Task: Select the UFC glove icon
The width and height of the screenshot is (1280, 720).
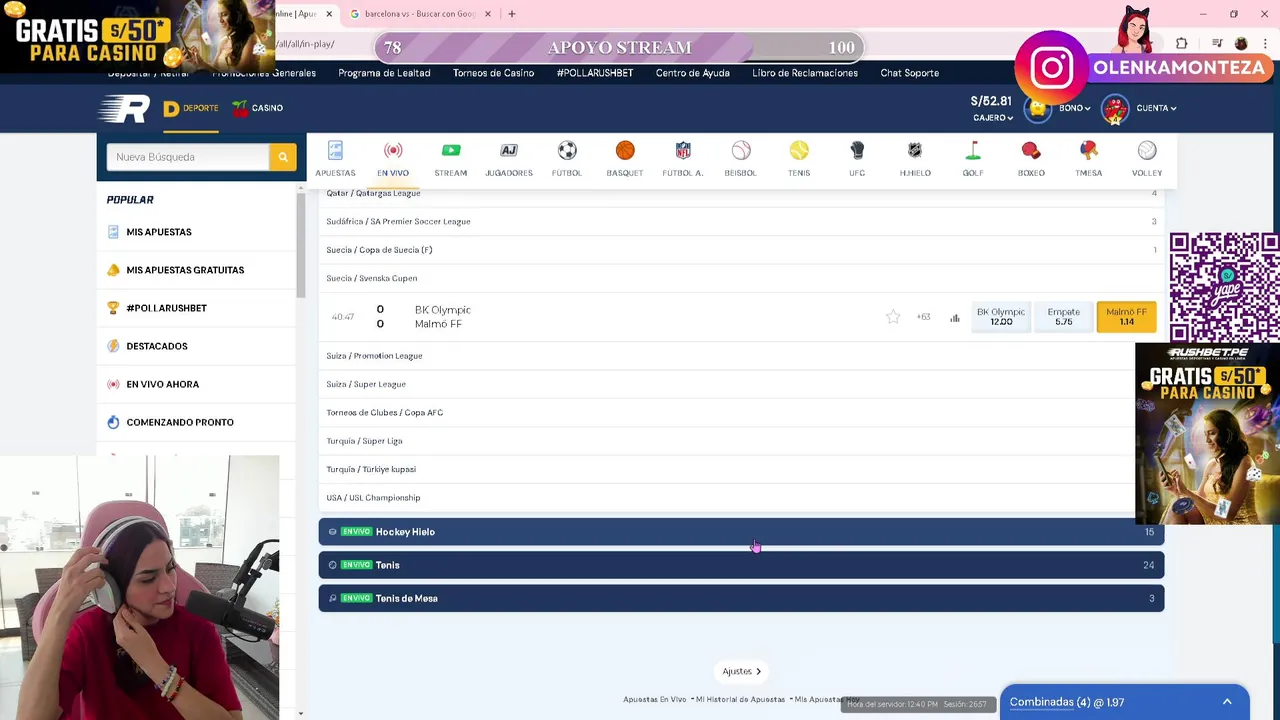Action: (x=857, y=151)
